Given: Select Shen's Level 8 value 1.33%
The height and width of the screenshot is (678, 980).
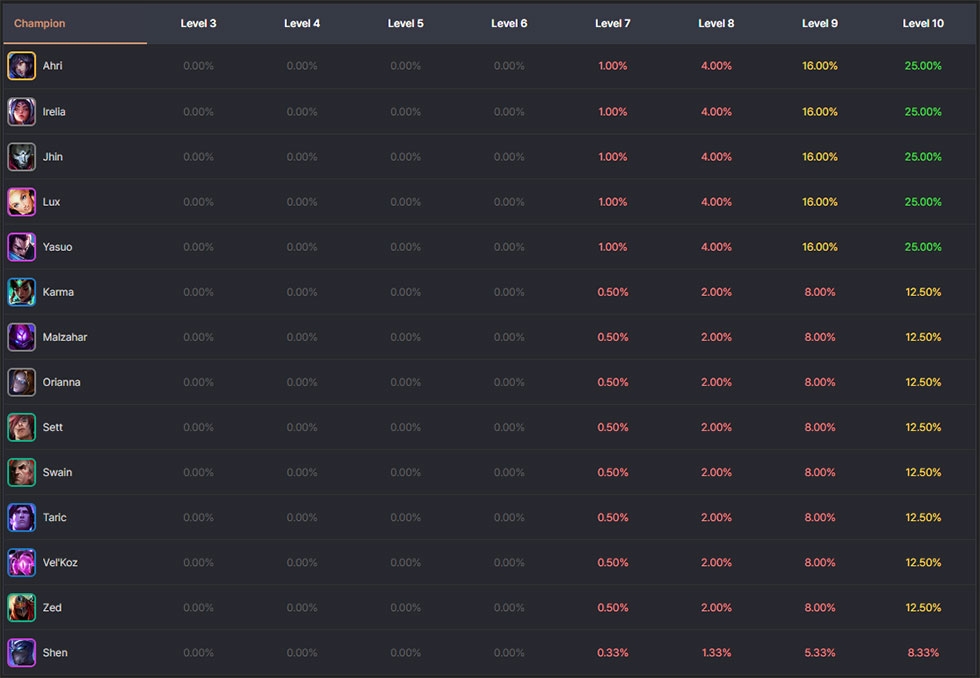Looking at the screenshot, I should tap(716, 652).
